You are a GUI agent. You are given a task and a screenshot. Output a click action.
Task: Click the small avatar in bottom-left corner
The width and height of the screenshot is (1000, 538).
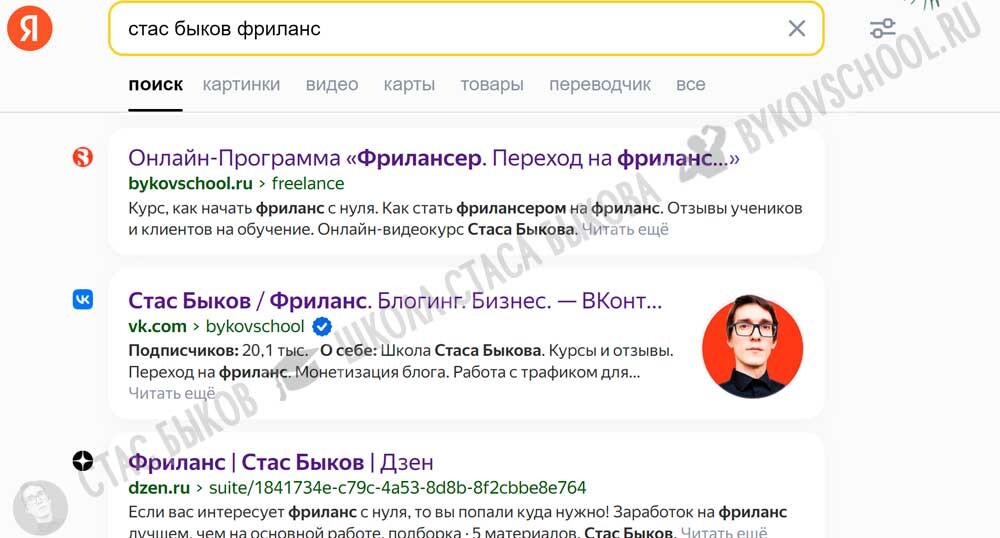pyautogui.click(x=39, y=507)
